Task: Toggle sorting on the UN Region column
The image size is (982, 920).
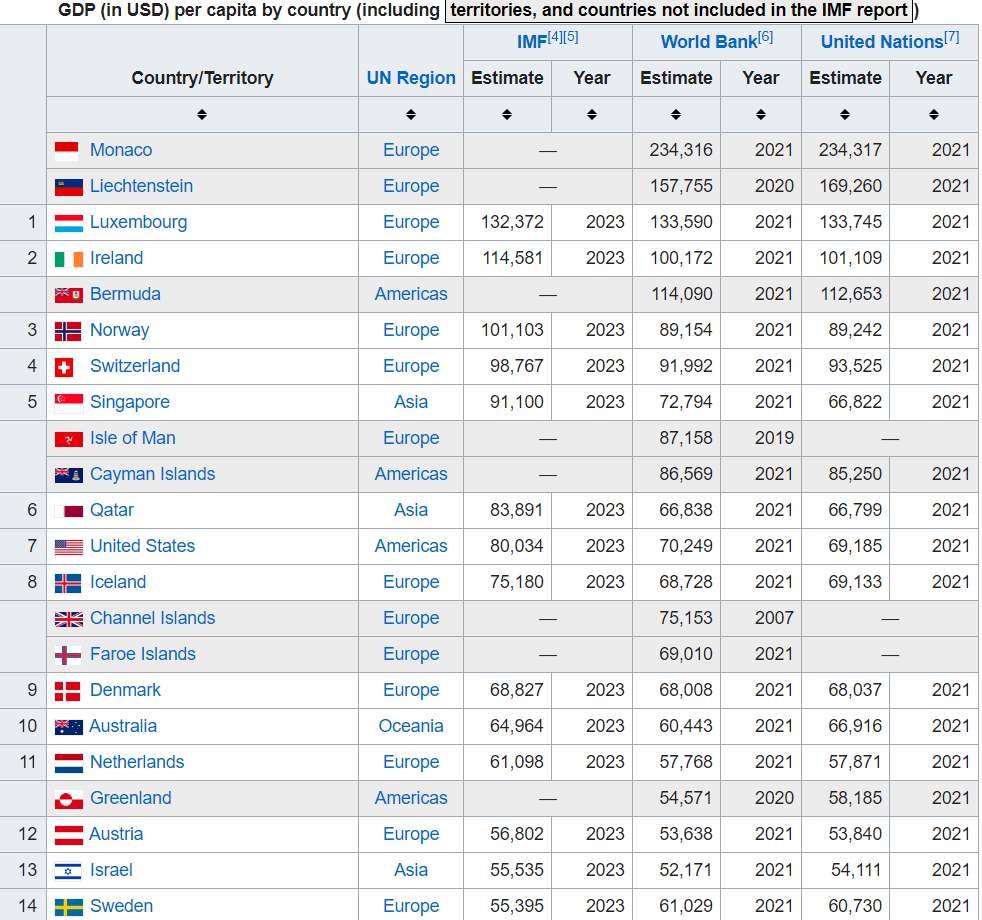Action: pos(410,114)
